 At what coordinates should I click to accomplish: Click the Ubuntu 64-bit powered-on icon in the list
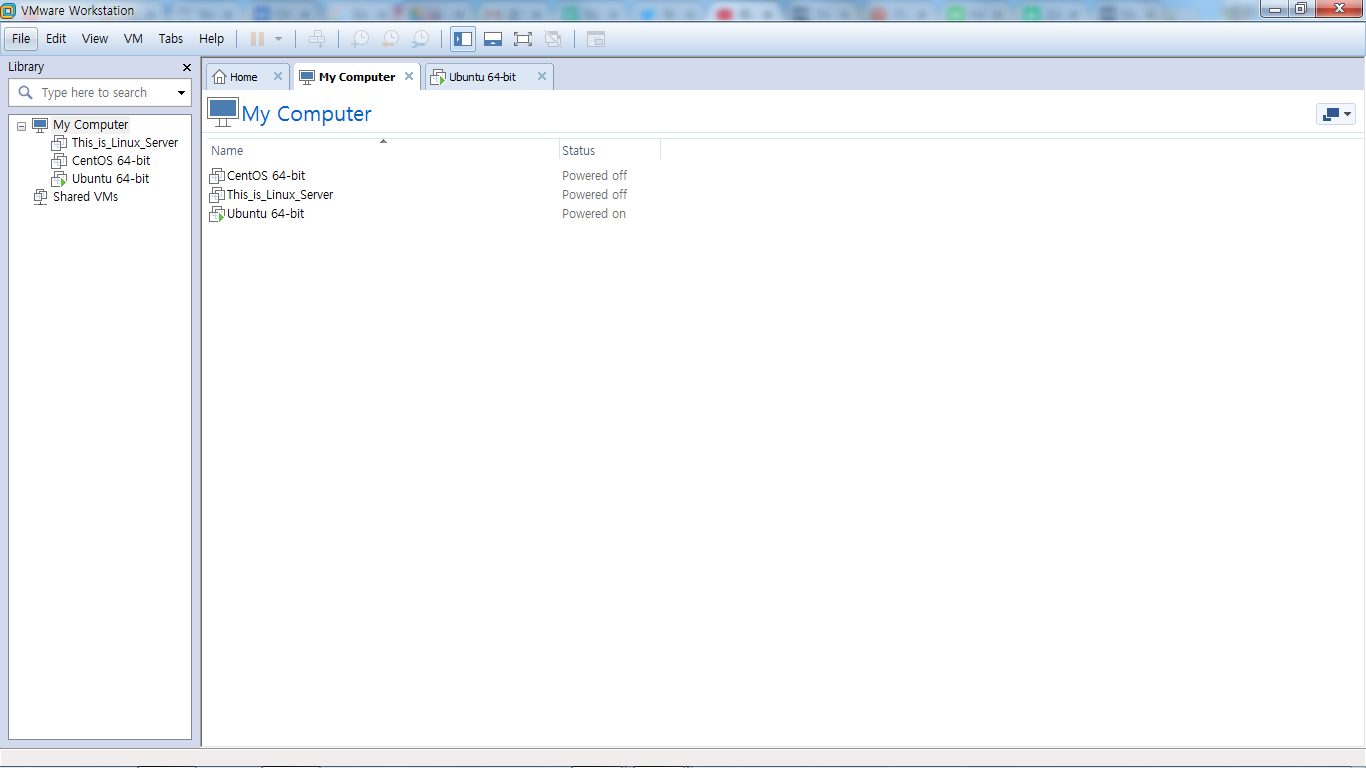(217, 214)
